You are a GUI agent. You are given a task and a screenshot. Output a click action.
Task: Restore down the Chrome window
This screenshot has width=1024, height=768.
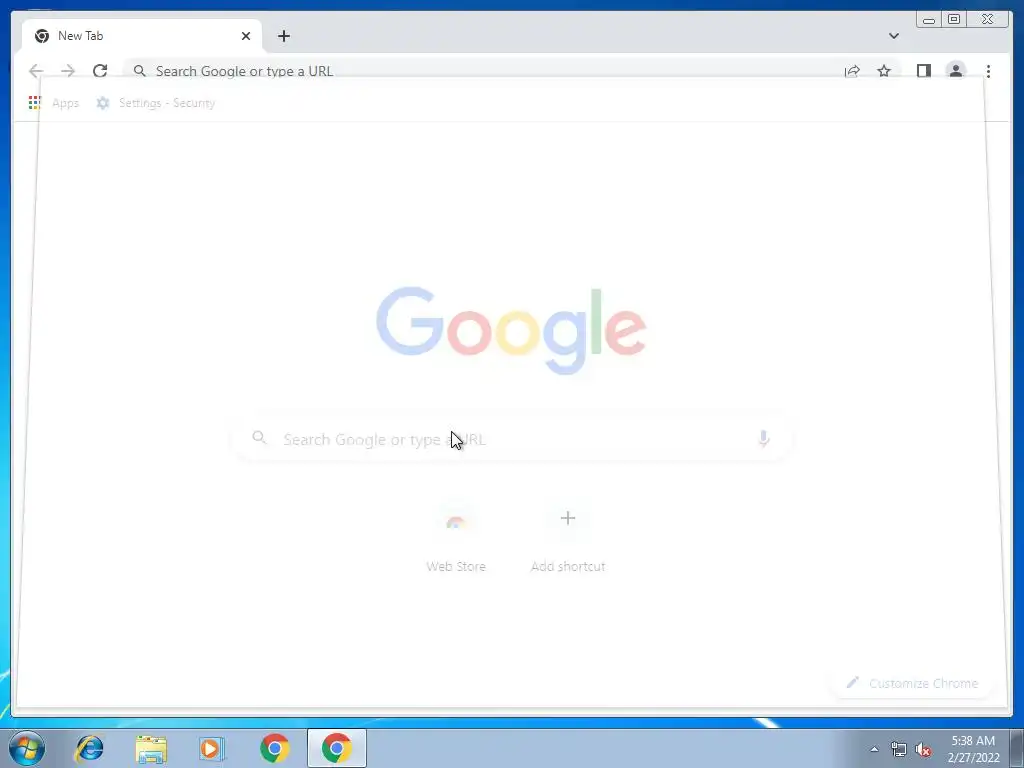point(953,20)
